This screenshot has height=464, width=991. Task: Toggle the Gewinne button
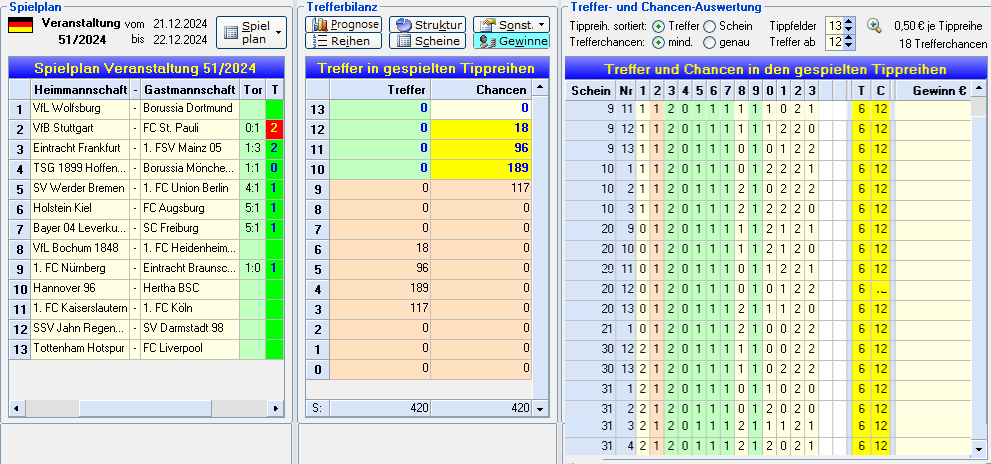[x=511, y=41]
